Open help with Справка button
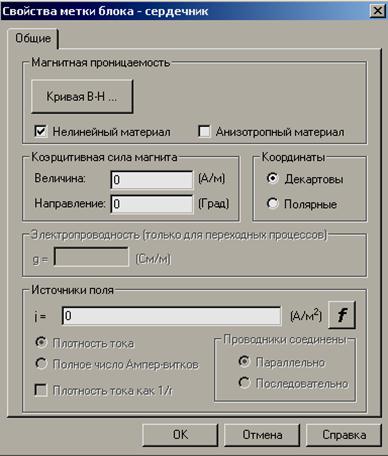The image size is (388, 456). [344, 435]
